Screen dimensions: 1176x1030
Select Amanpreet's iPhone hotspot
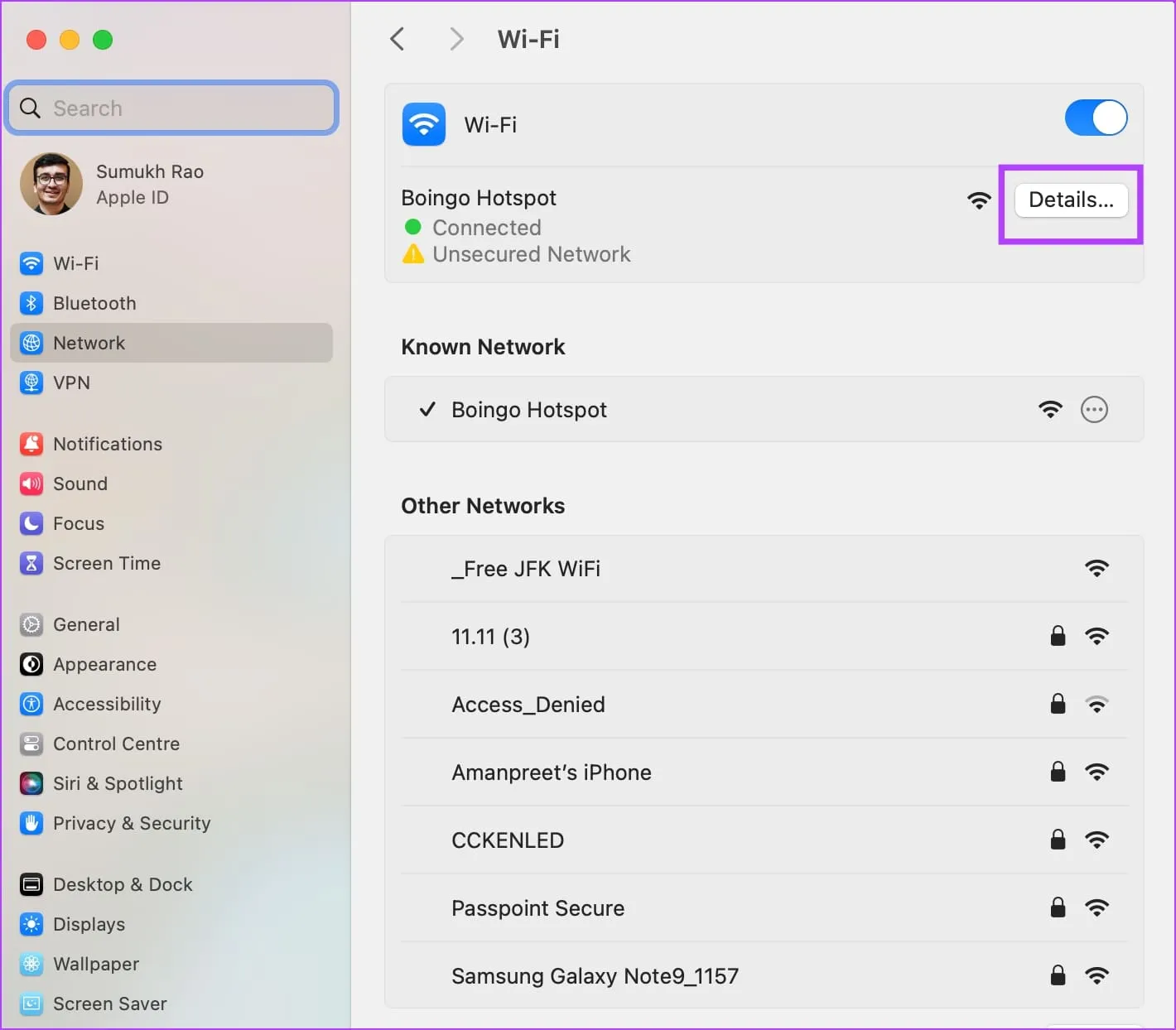click(551, 772)
